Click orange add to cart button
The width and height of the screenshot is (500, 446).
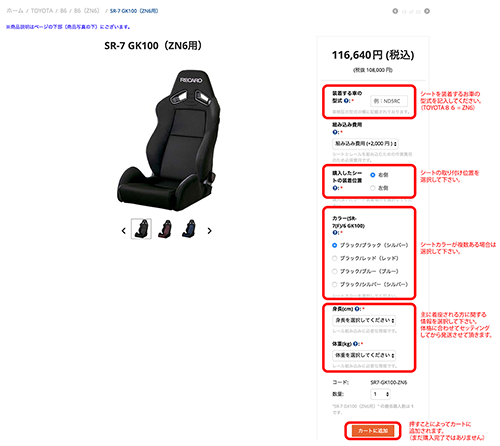tap(373, 431)
